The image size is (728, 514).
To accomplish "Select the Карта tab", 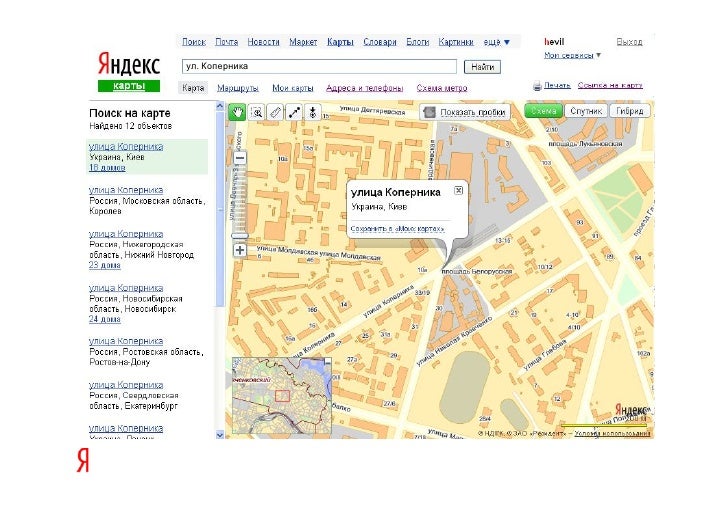I will pos(193,88).
